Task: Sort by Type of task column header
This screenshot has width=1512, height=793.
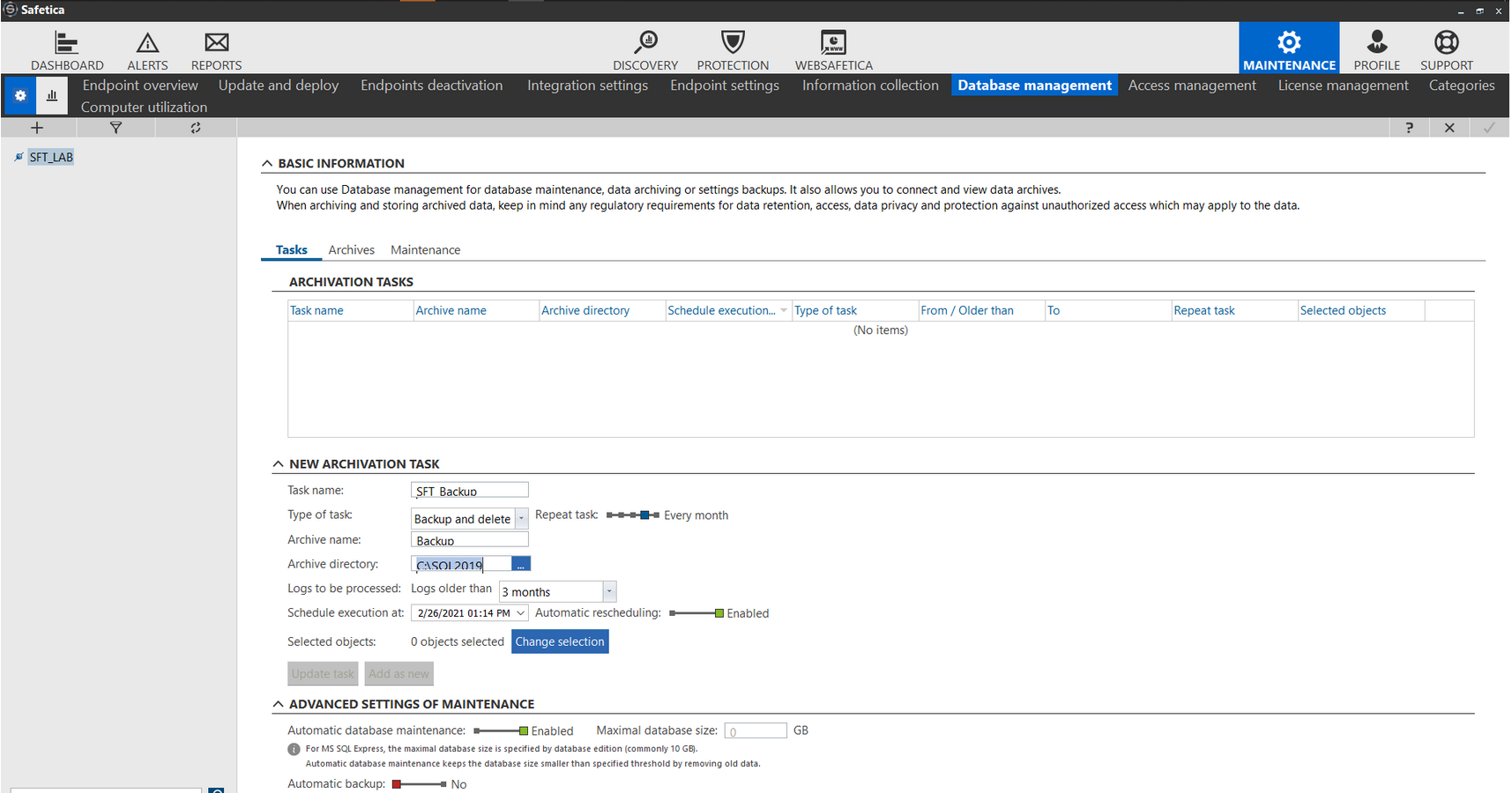Action: point(855,310)
